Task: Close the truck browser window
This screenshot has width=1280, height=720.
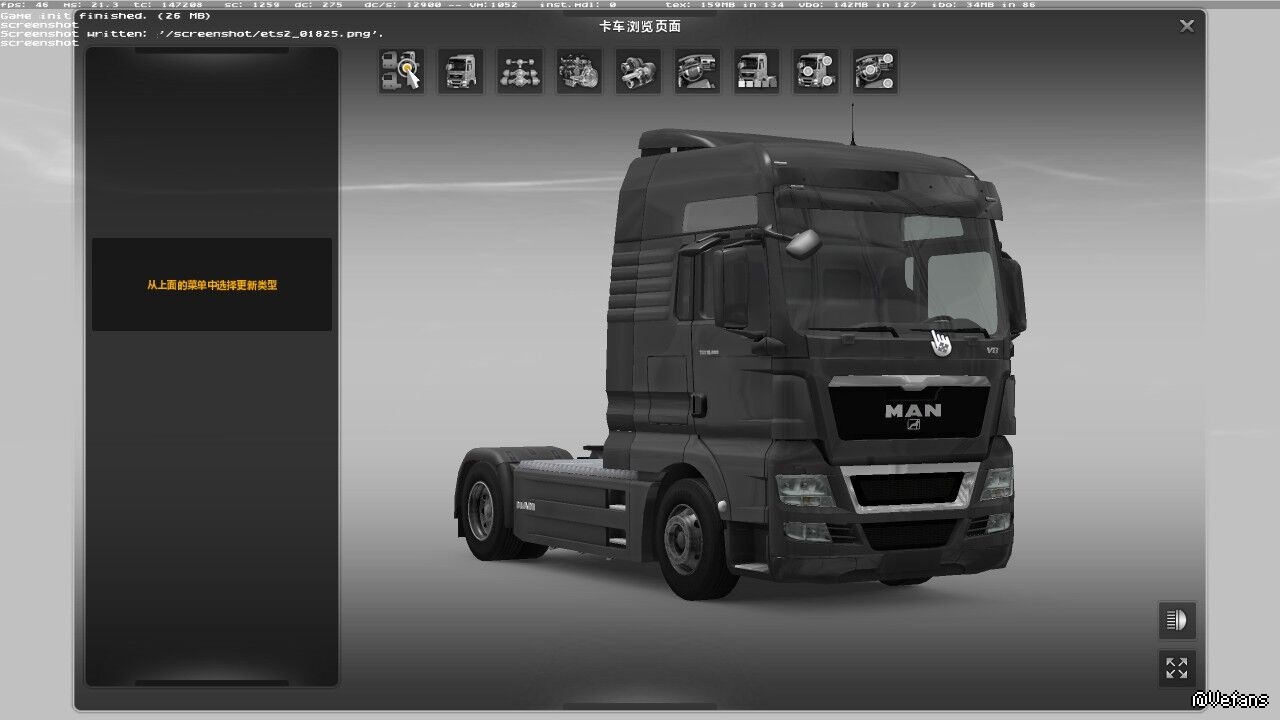Action: point(1187,26)
